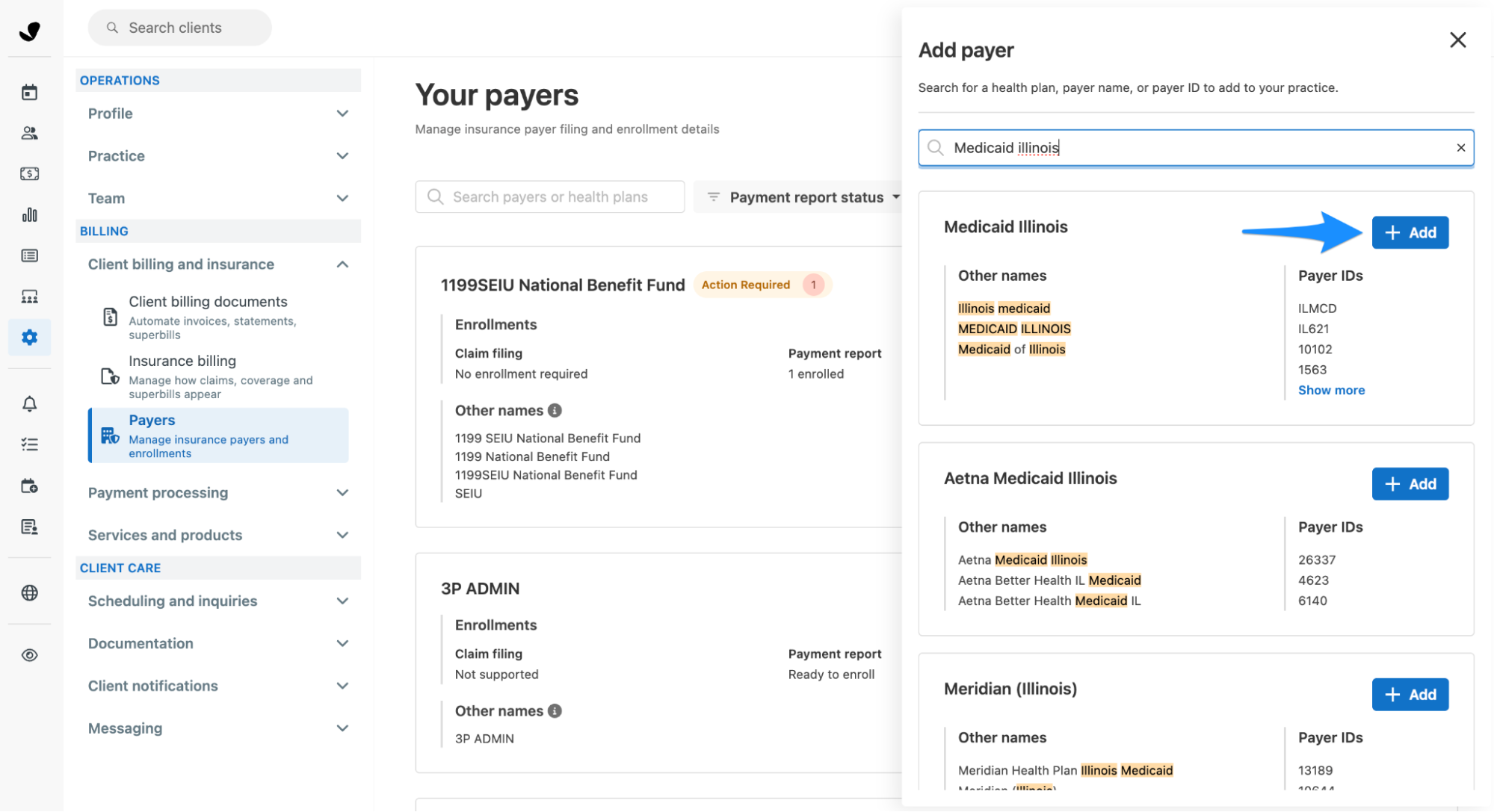This screenshot has height=812, width=1494.
Task: Click the Search payers or health plans field
Action: pos(549,197)
